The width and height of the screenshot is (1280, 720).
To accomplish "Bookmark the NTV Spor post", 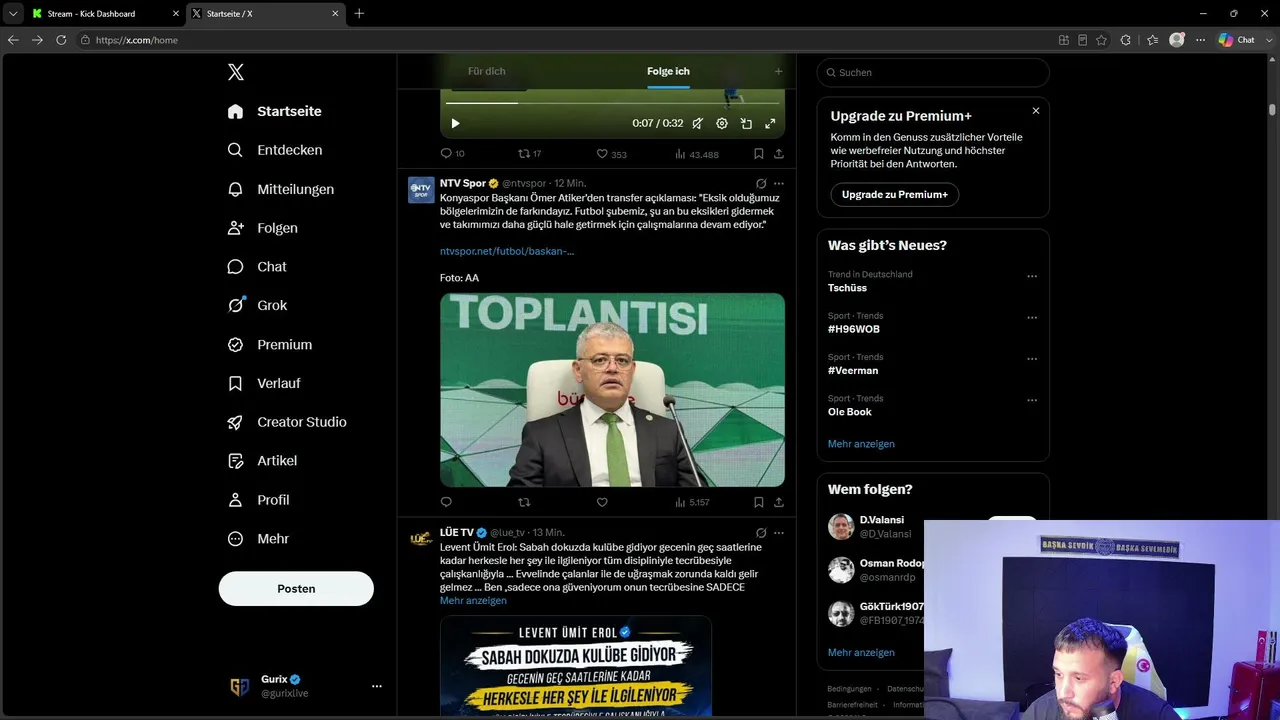I will 759,502.
